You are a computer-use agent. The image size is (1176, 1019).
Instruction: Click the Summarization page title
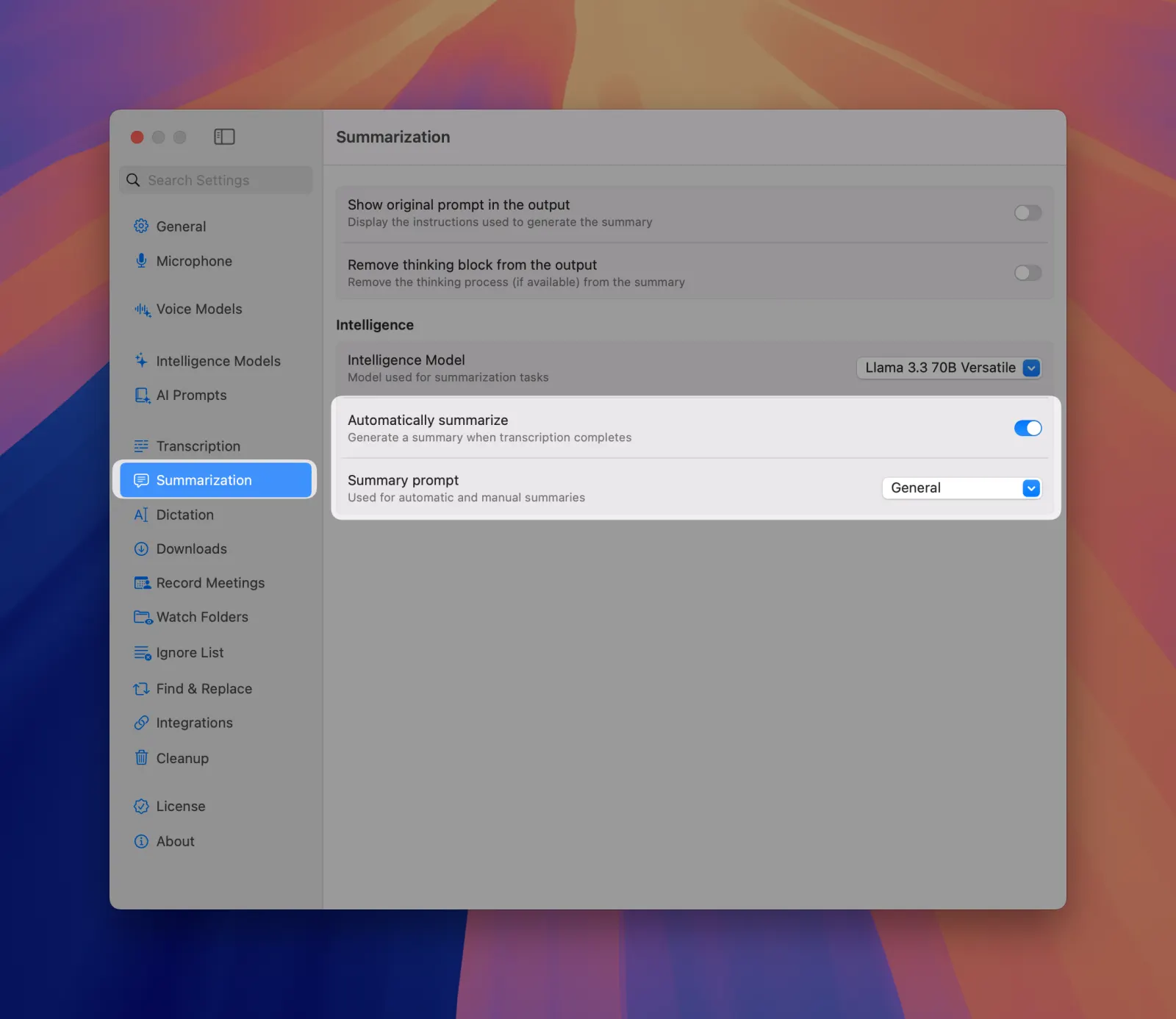[393, 137]
